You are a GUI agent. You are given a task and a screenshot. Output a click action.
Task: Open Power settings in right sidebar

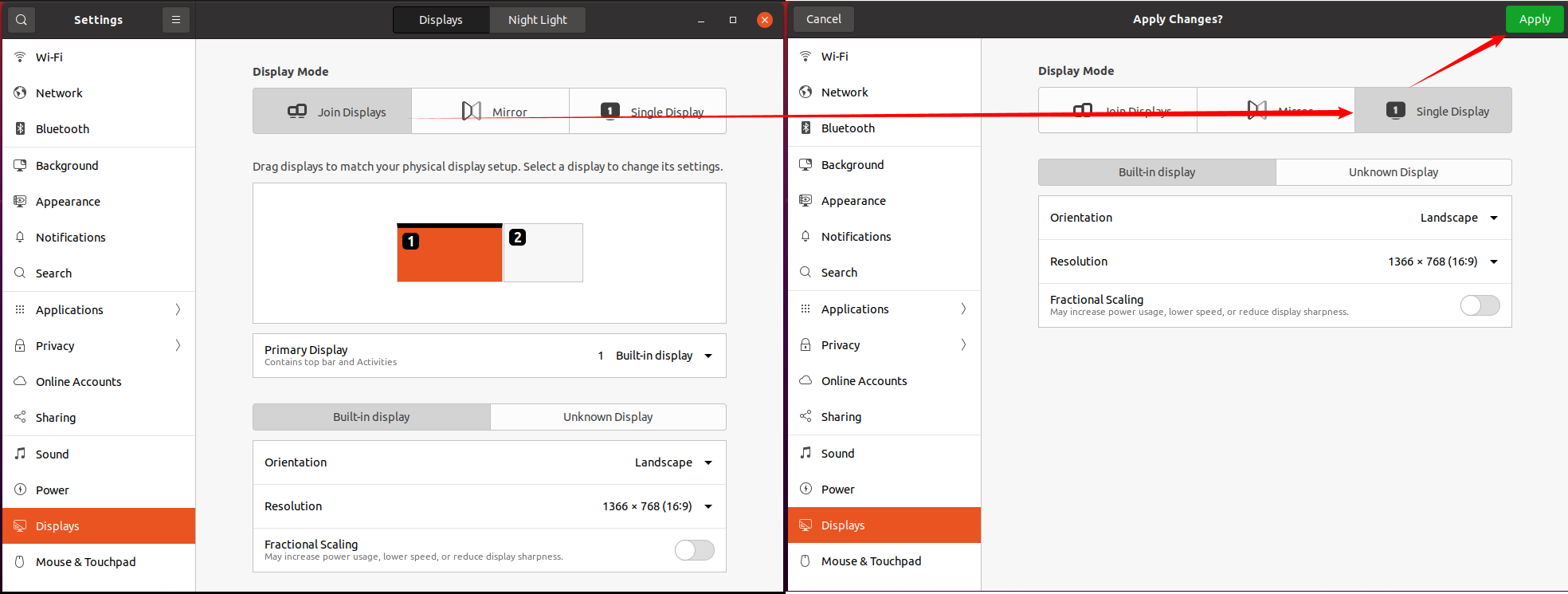884,490
